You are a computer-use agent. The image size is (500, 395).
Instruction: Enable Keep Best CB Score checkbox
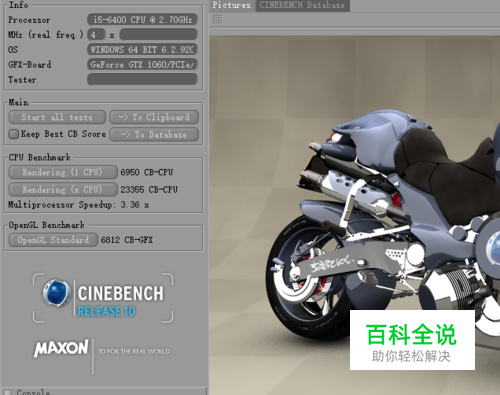coord(14,134)
